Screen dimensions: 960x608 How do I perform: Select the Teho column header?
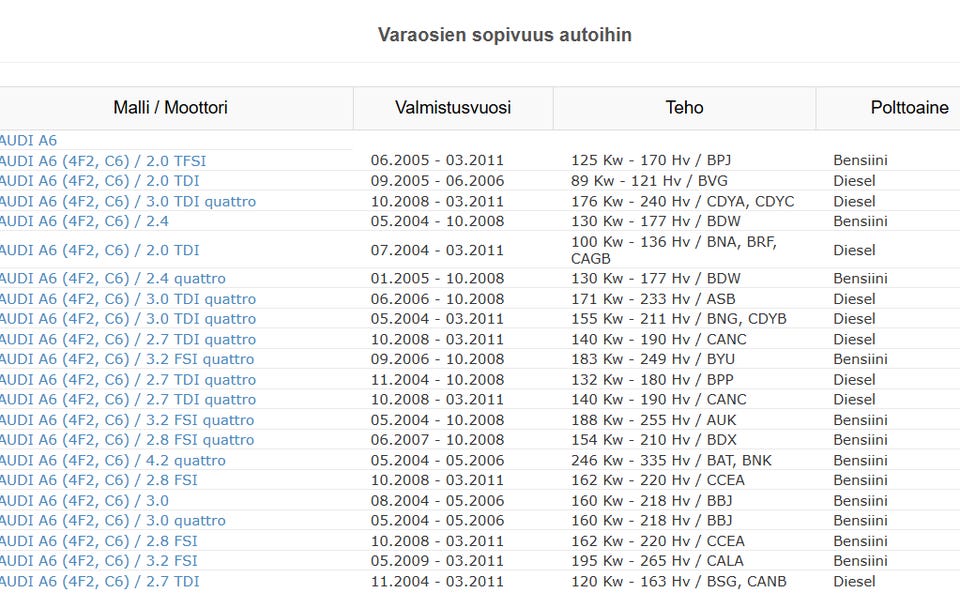(684, 108)
